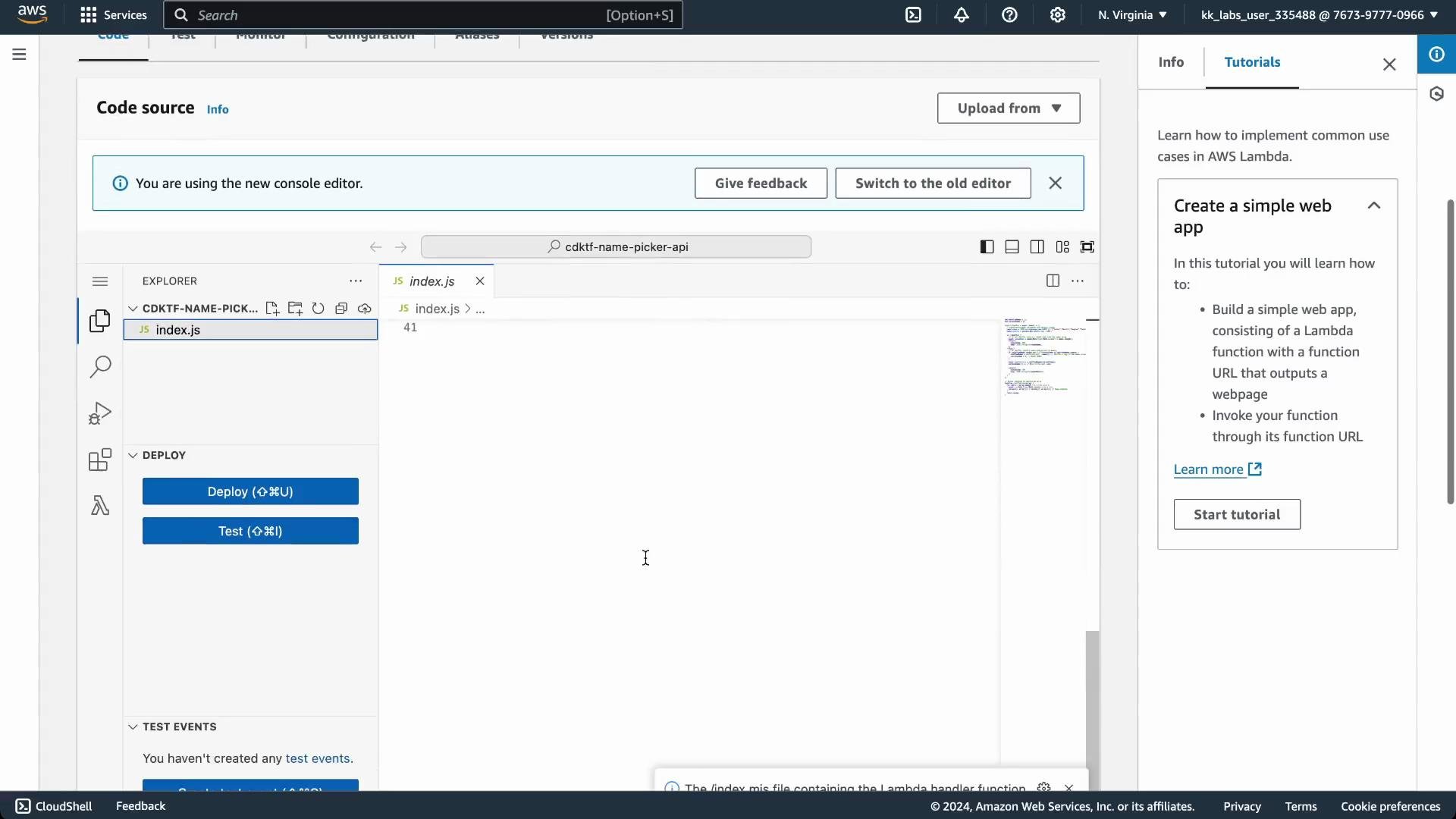The image size is (1456, 819).
Task: Toggle bottom panel visibility
Action: (x=1012, y=247)
